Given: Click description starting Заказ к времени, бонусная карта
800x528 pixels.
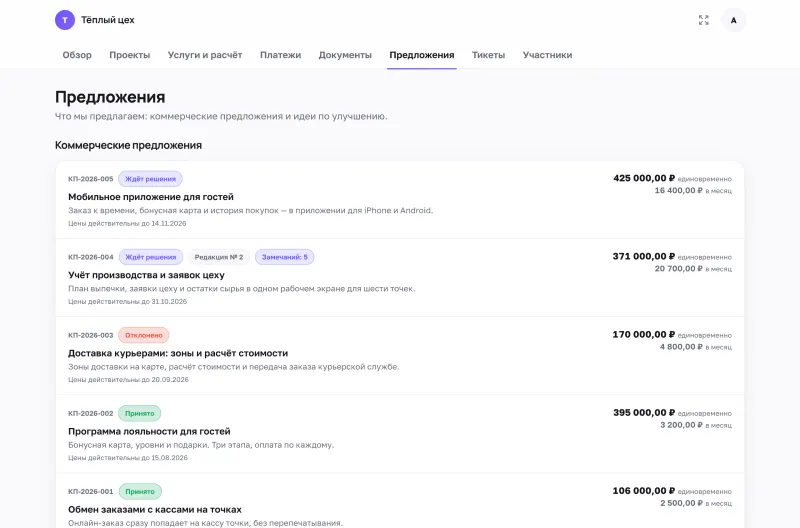Looking at the screenshot, I should click(251, 210).
